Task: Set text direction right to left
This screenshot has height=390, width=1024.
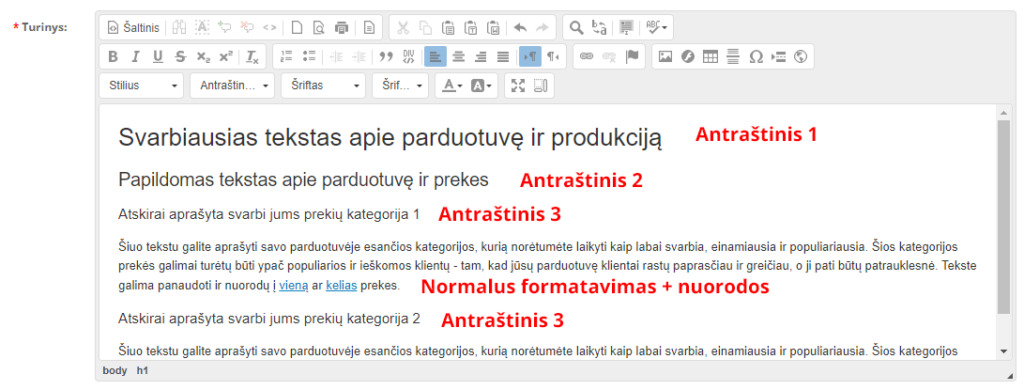Action: [x=553, y=57]
